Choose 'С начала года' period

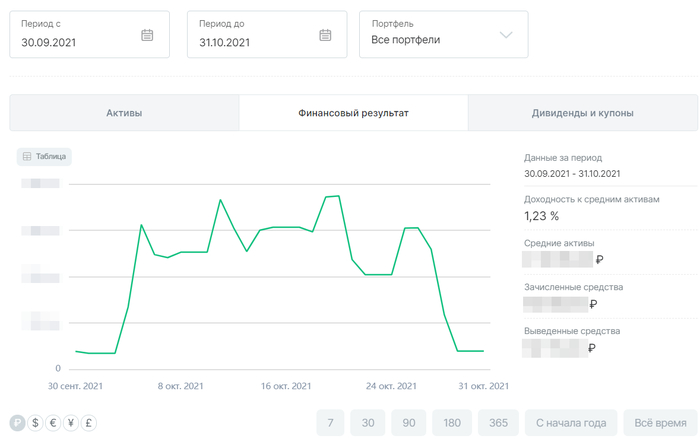pyautogui.click(x=571, y=423)
